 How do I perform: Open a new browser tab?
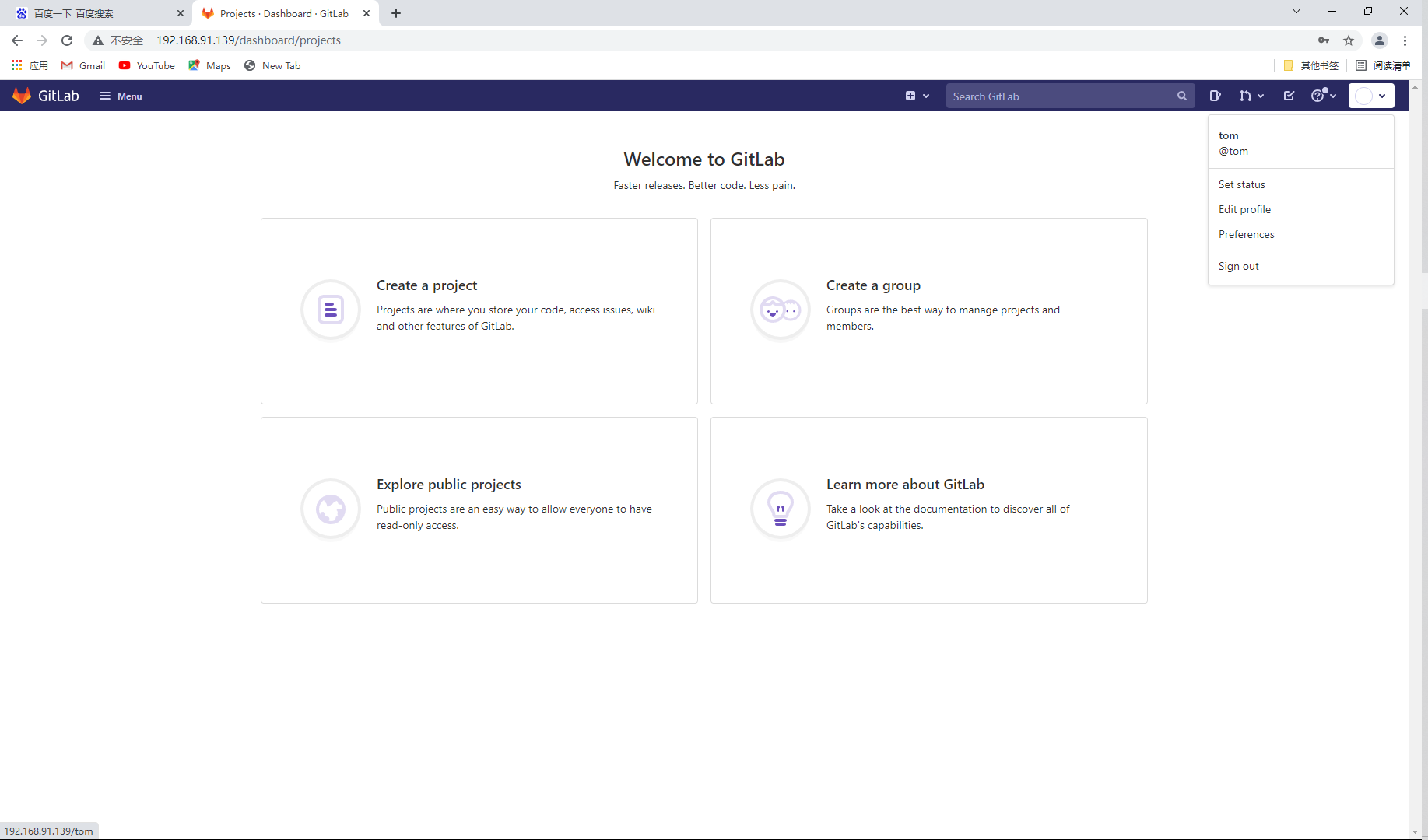[x=396, y=13]
